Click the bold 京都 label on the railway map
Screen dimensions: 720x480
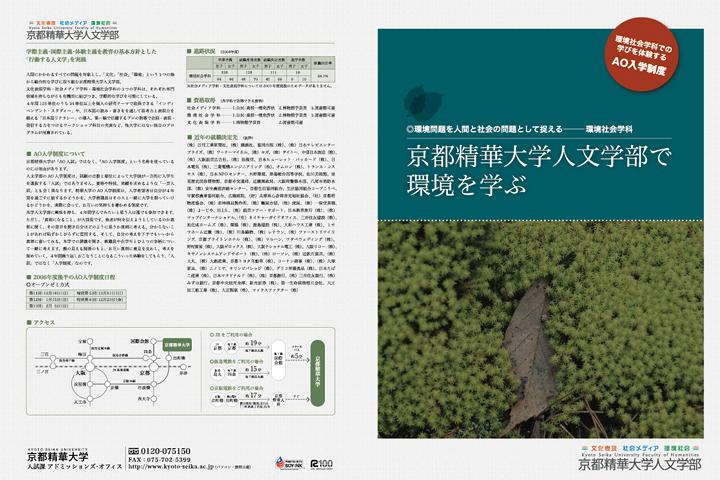pyautogui.click(x=145, y=373)
